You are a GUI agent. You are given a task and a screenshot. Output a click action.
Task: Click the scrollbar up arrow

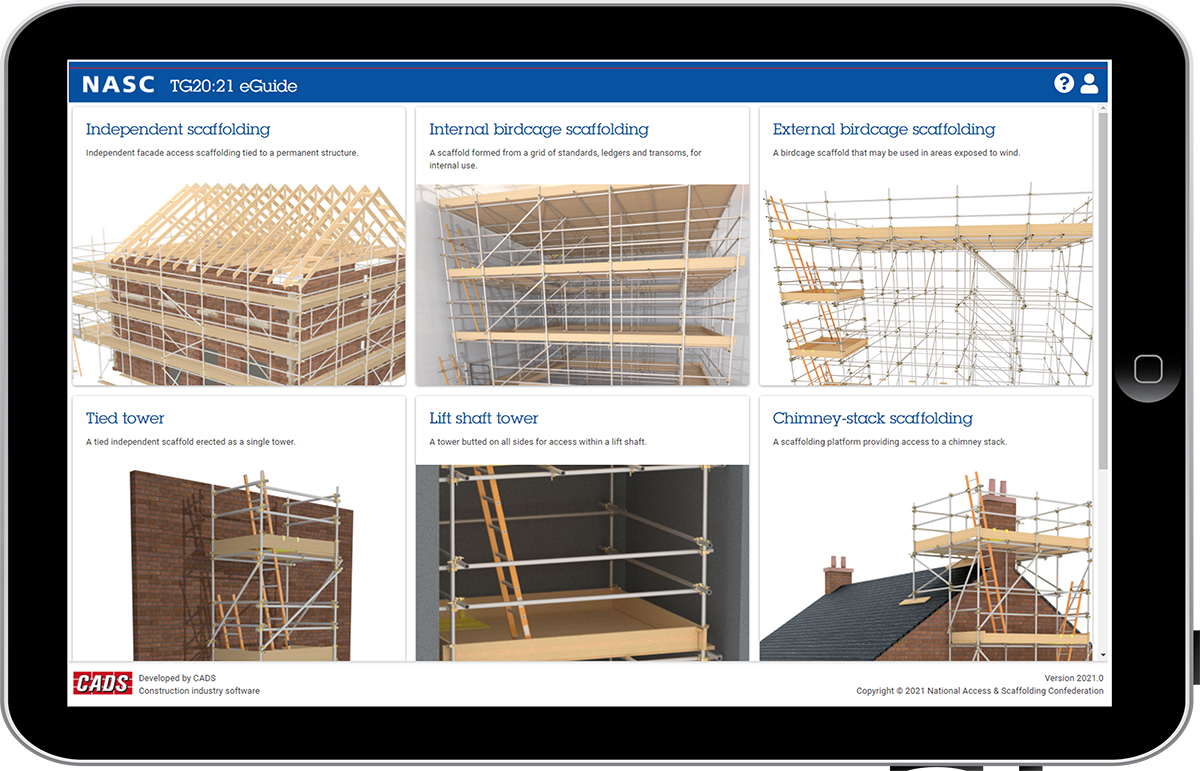coord(1103,106)
